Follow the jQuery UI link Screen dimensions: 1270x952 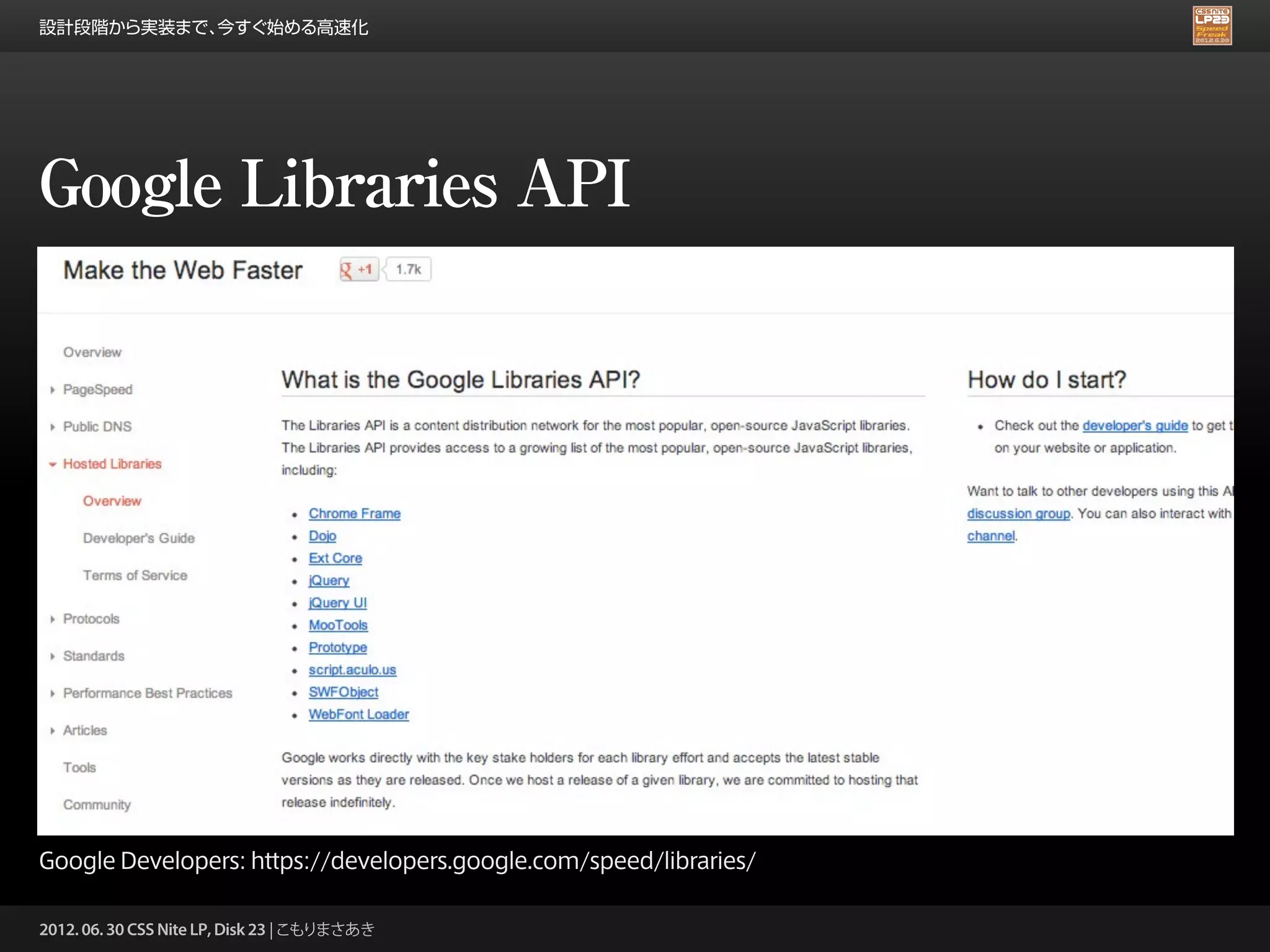[337, 603]
